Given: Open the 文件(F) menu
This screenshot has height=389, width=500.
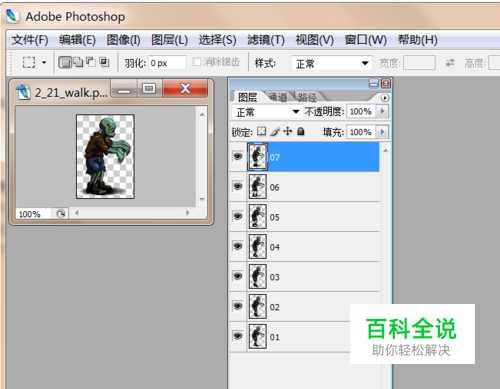Looking at the screenshot, I should [30, 40].
